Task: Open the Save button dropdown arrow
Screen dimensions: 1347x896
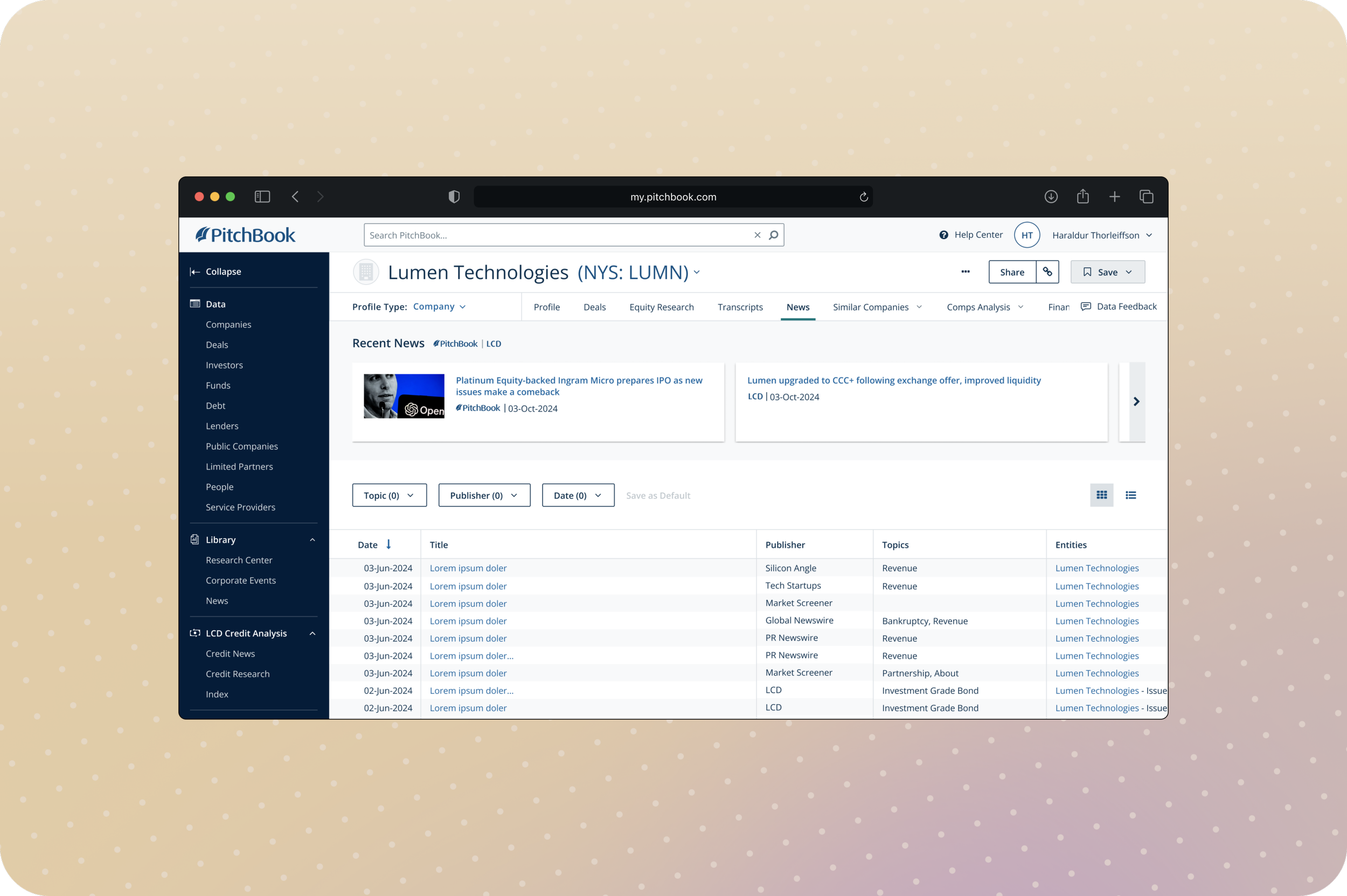Action: point(1128,272)
